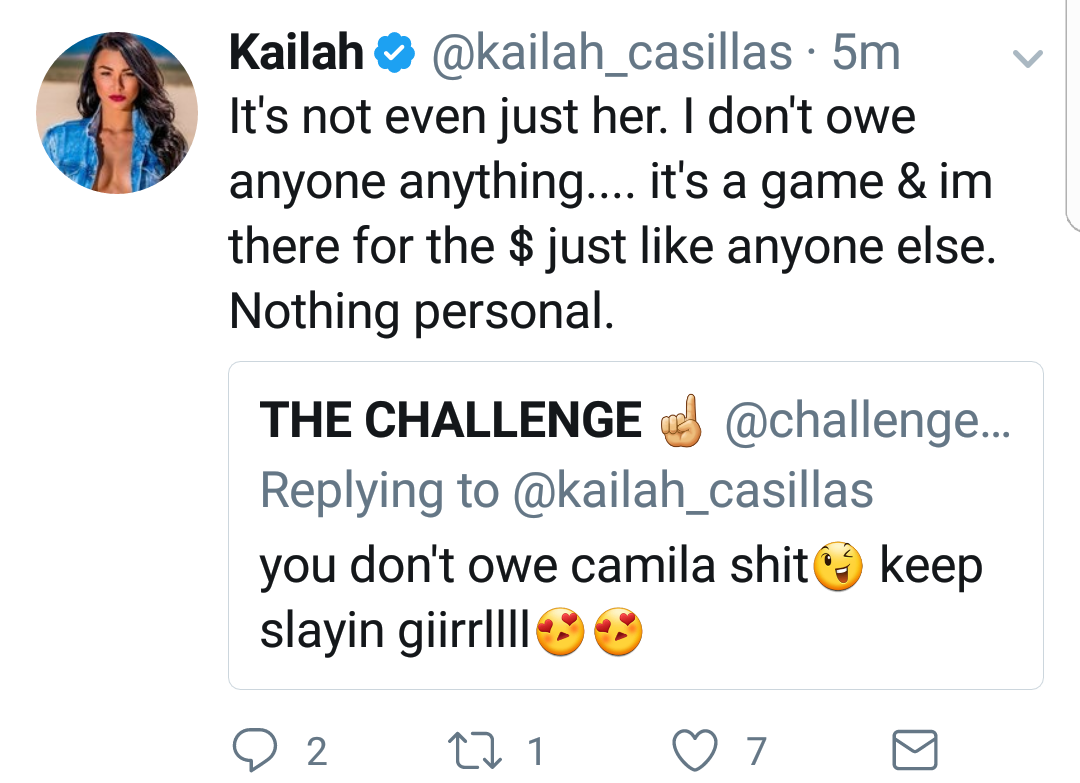Click the Kailah display name
This screenshot has width=1080, height=783.
(296, 52)
